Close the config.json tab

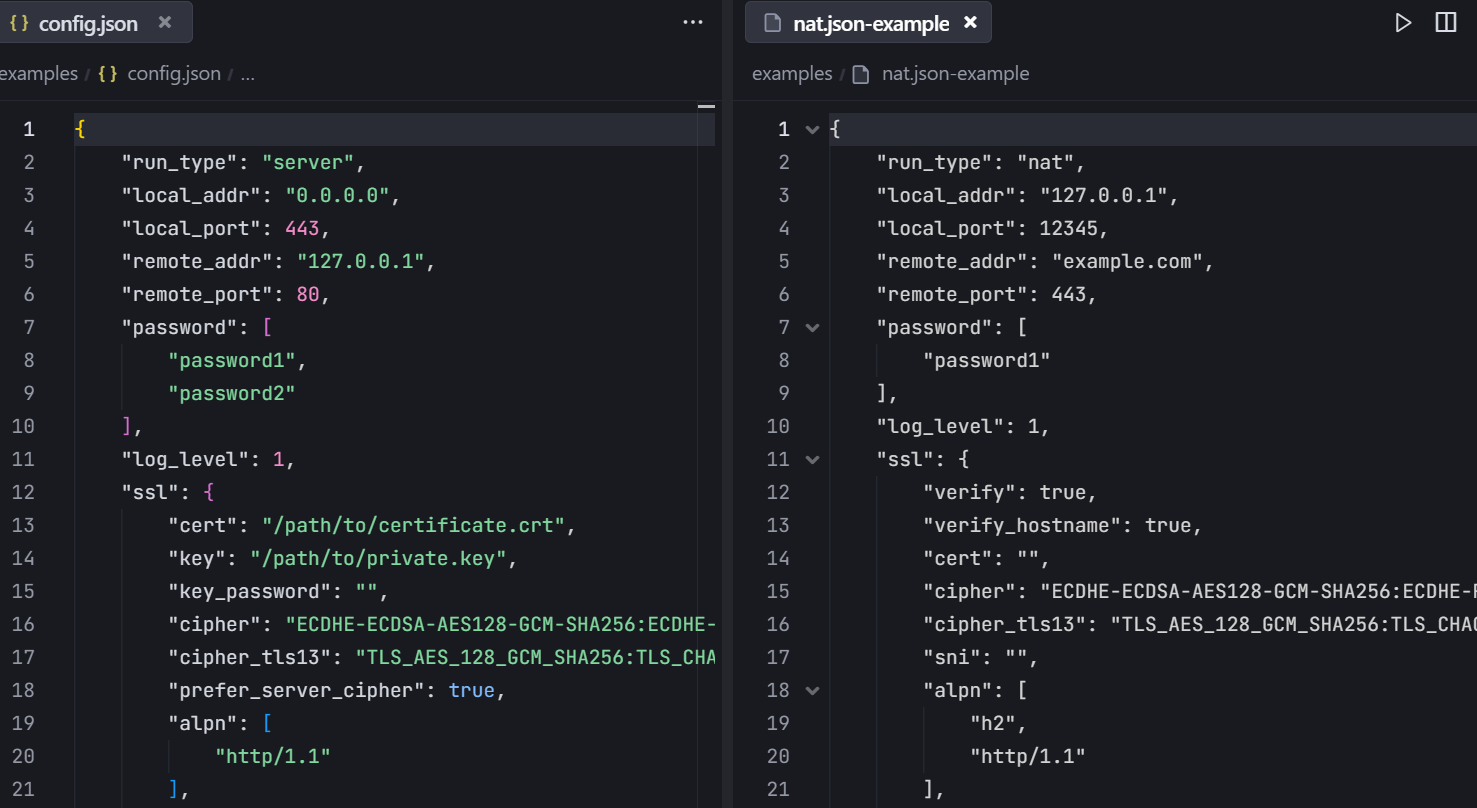pyautogui.click(x=165, y=22)
